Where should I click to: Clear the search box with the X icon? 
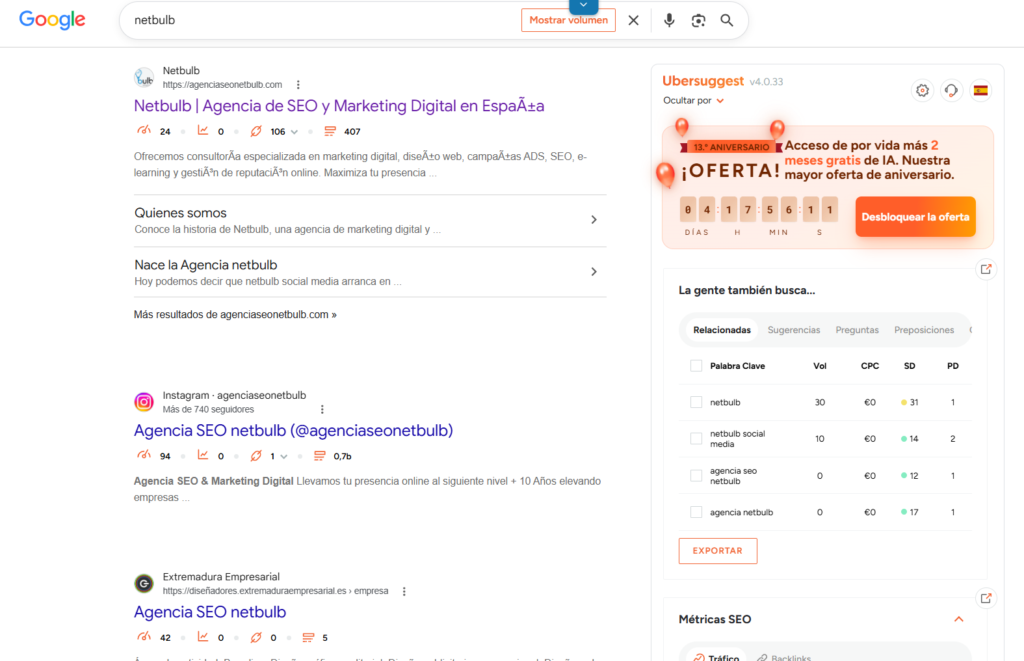tap(633, 20)
